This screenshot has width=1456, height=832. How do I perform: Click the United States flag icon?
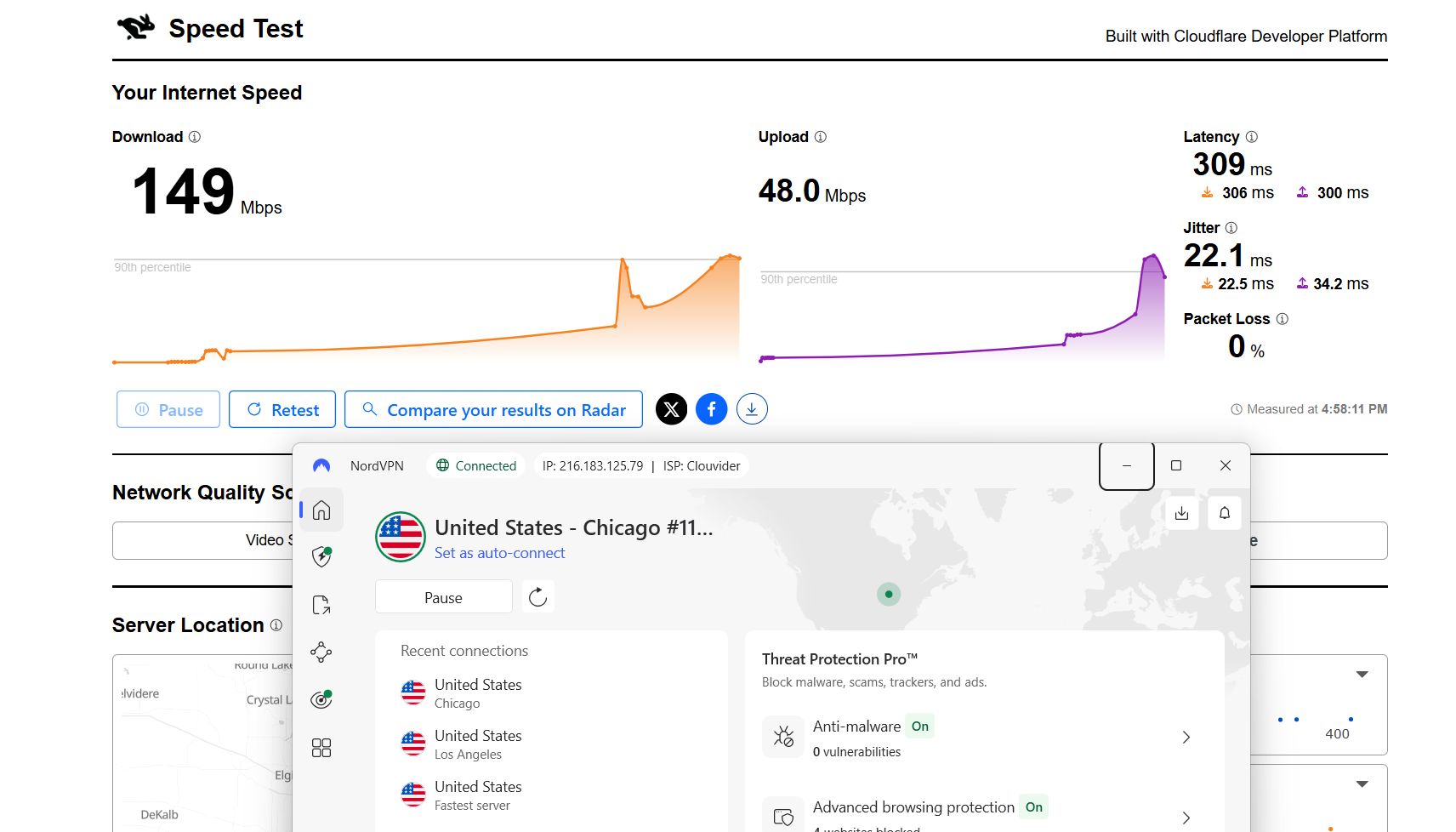(x=401, y=537)
